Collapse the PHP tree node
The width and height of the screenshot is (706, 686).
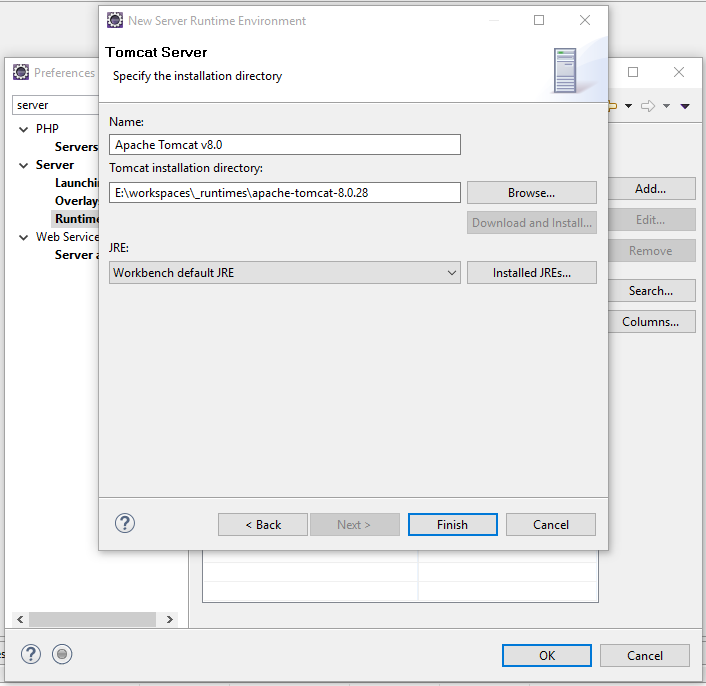point(23,130)
